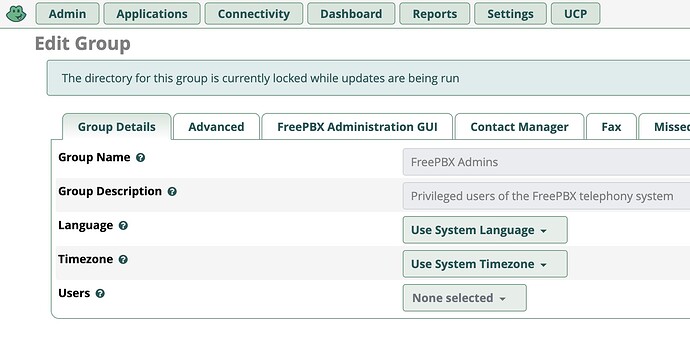Image resolution: width=690 pixels, height=360 pixels.
Task: Switch to the partially visible Missed tab
Action: 664,127
